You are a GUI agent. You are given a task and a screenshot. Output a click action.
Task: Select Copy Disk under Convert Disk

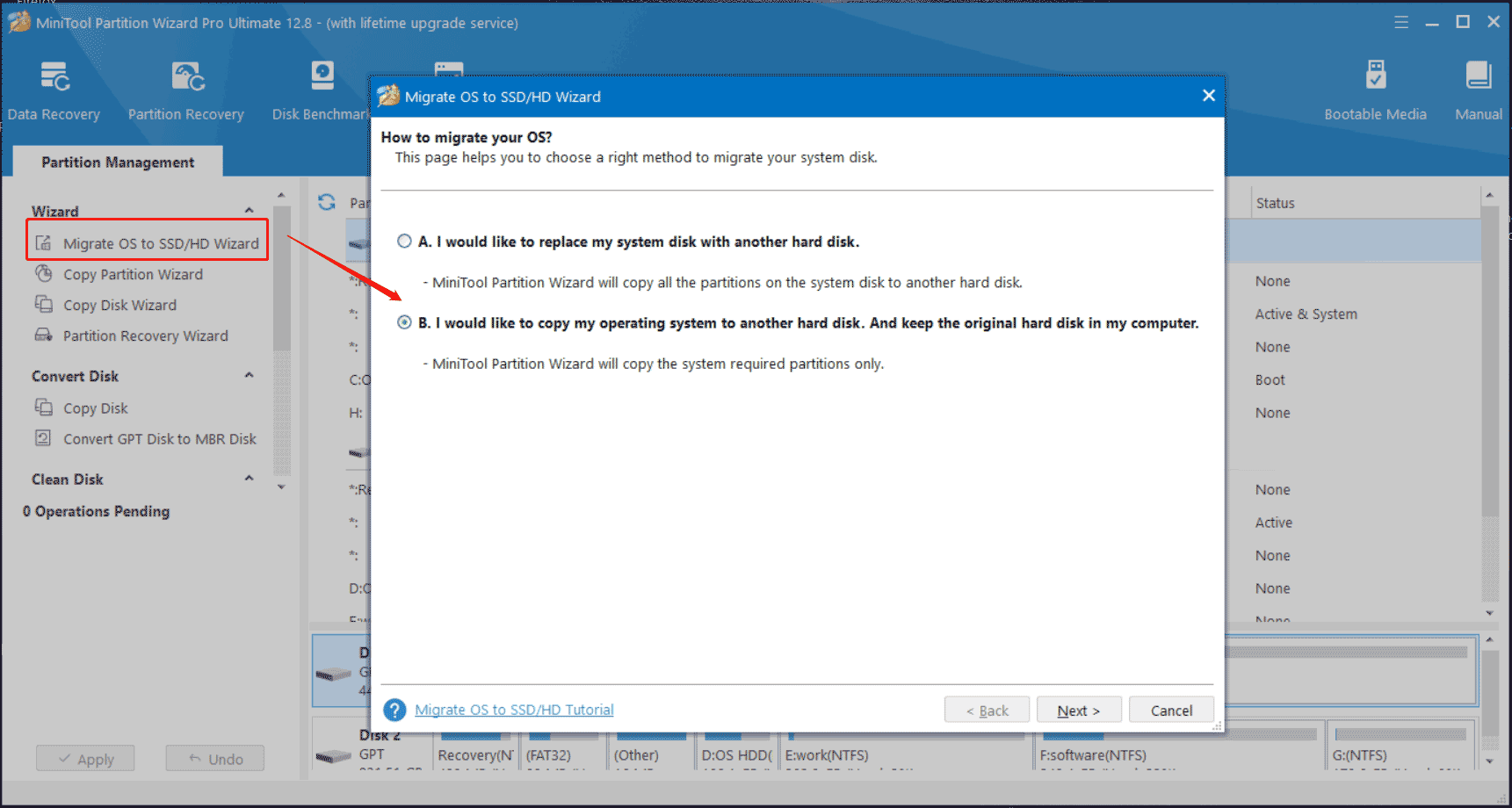pos(93,408)
